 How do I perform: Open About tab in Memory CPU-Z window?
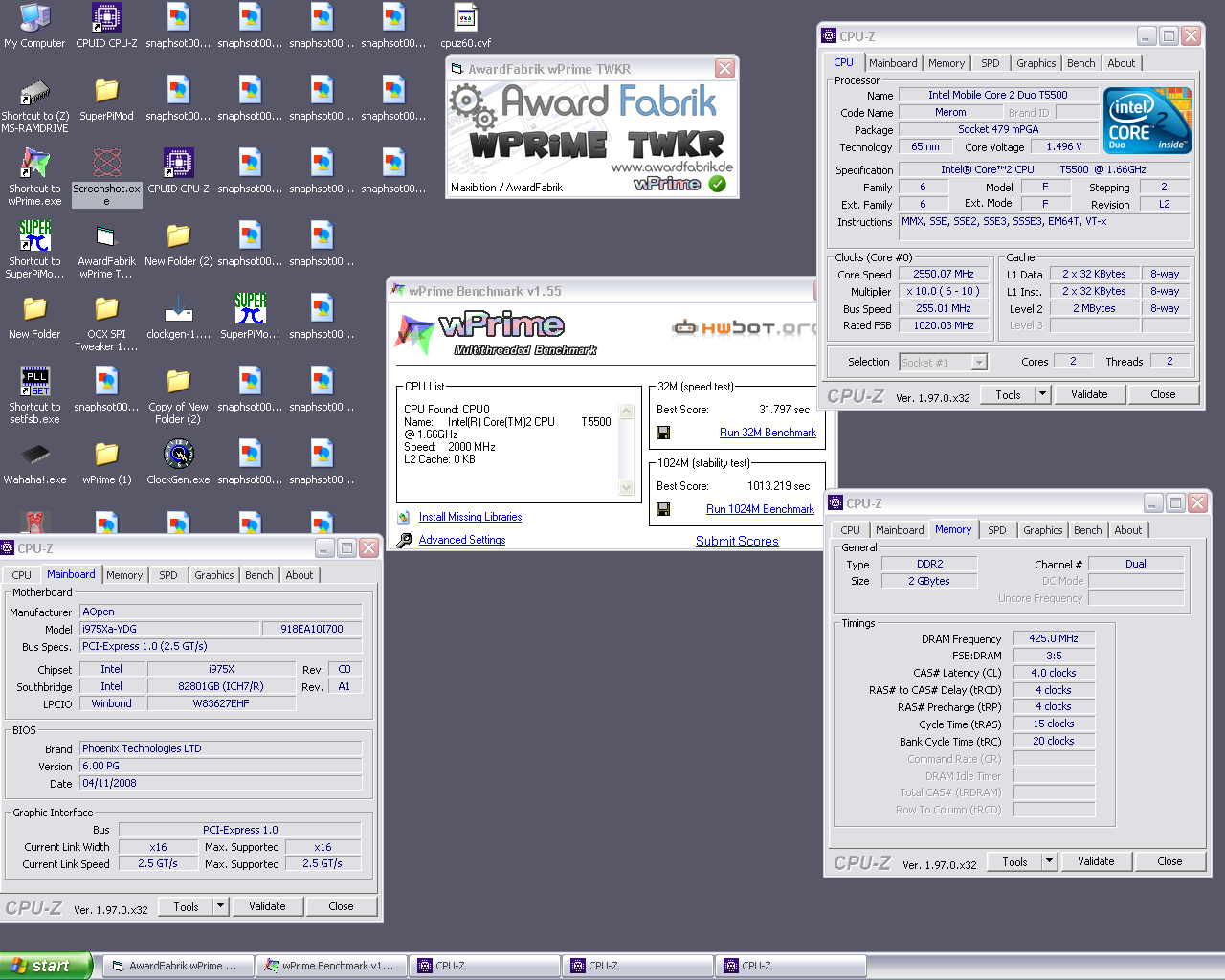pos(1128,530)
